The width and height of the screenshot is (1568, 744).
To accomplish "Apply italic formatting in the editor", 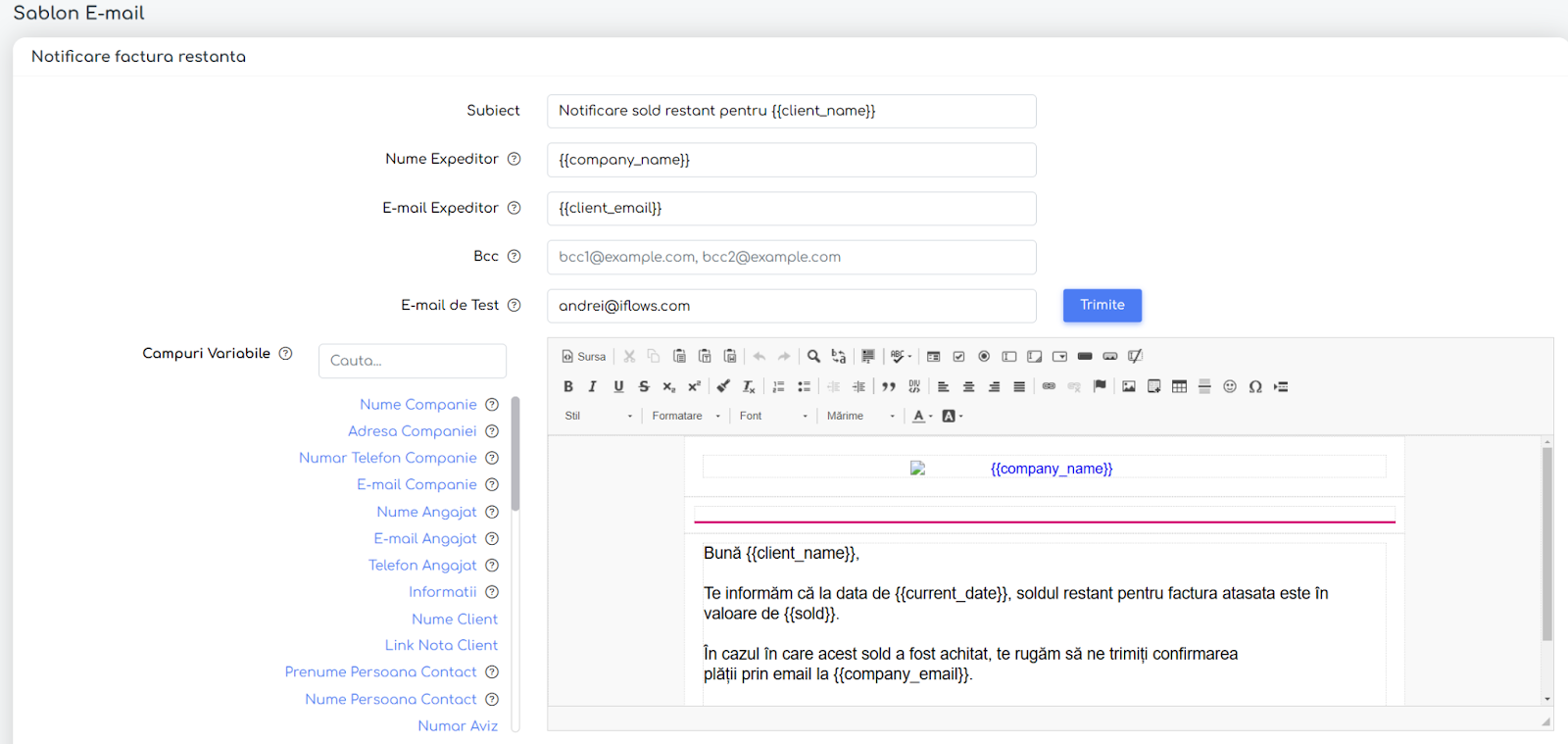I will click(x=593, y=386).
